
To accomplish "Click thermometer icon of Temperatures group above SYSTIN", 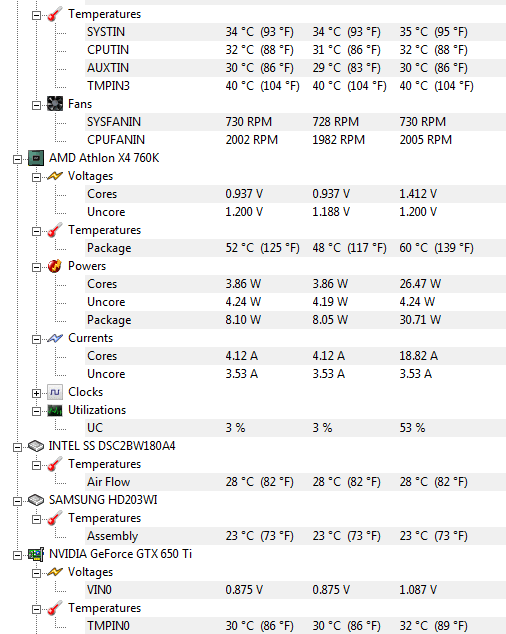I will pyautogui.click(x=55, y=14).
